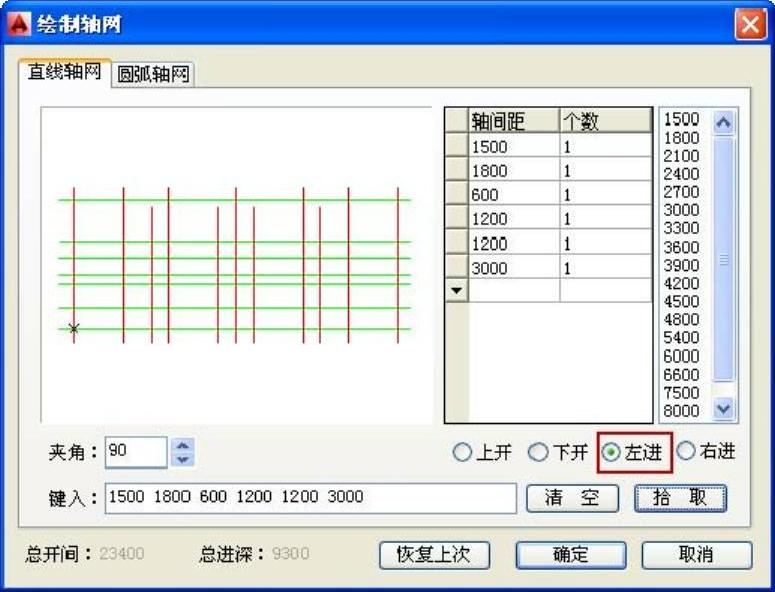This screenshot has height=592, width=775.
Task: Pick 6000 from the preset spacing list
Action: [681, 356]
